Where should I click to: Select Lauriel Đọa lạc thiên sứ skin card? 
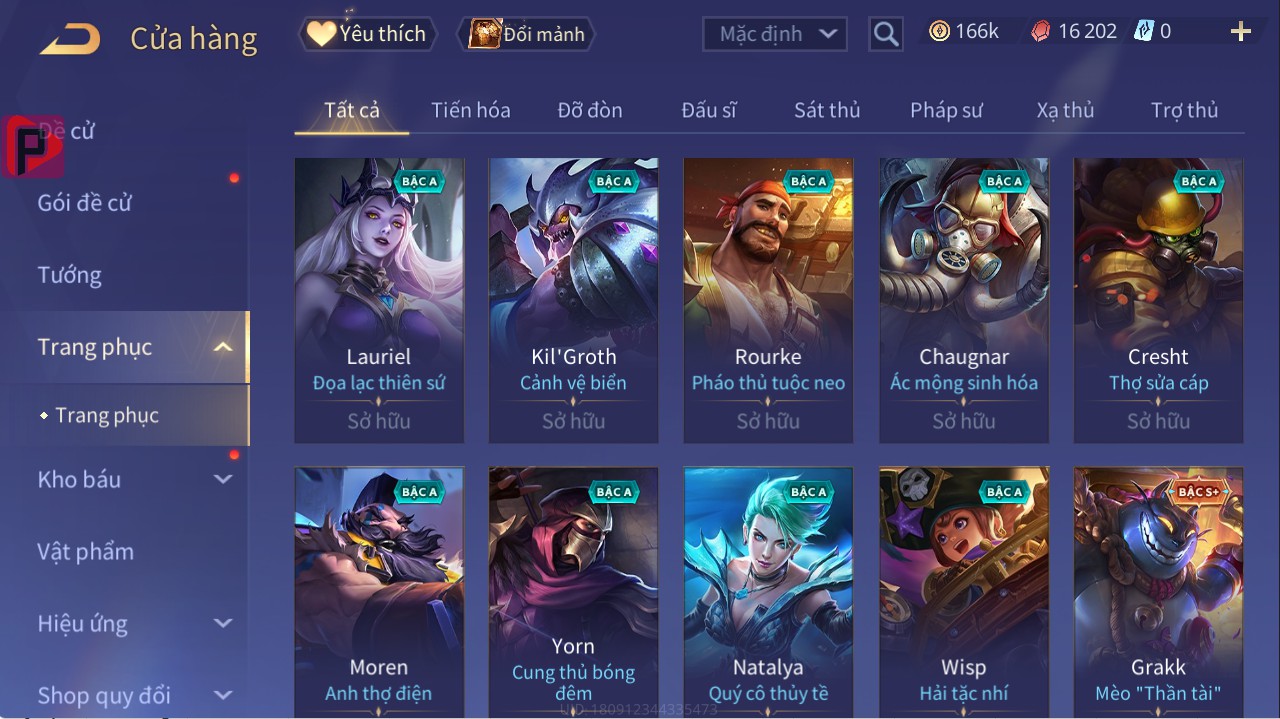pyautogui.click(x=379, y=300)
